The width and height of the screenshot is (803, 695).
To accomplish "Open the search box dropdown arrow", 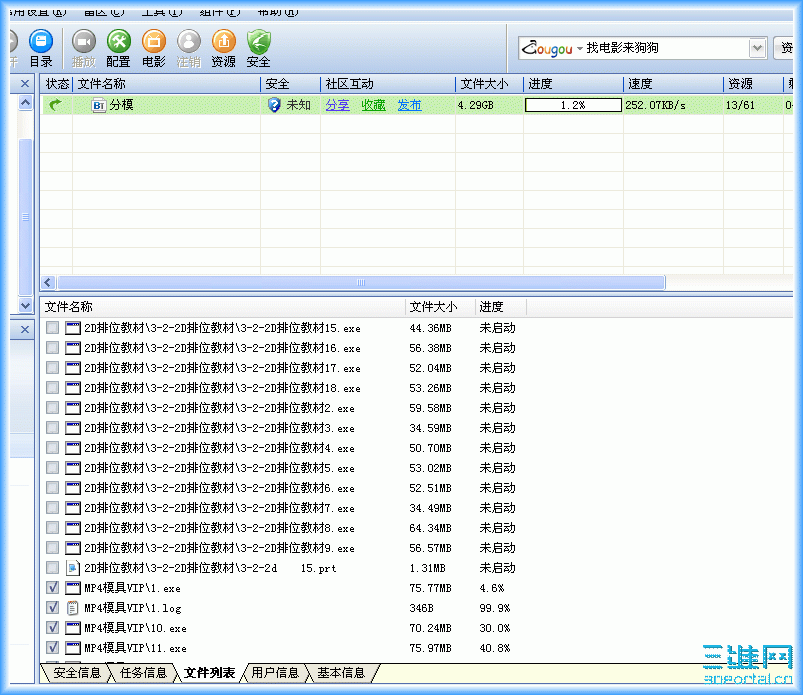I will (757, 48).
